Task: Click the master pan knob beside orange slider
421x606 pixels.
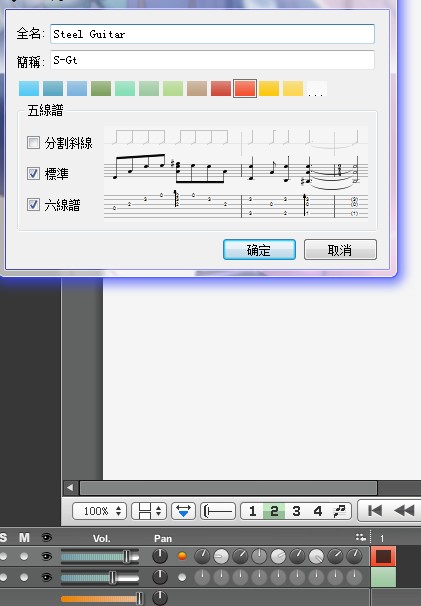Action: pos(160,598)
